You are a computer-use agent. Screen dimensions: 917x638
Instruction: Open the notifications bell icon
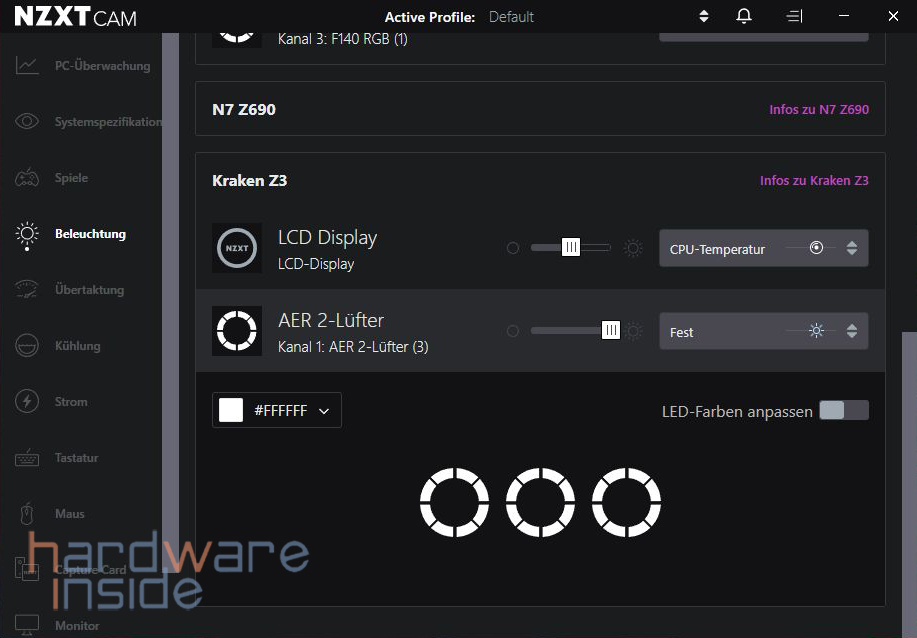[x=744, y=16]
